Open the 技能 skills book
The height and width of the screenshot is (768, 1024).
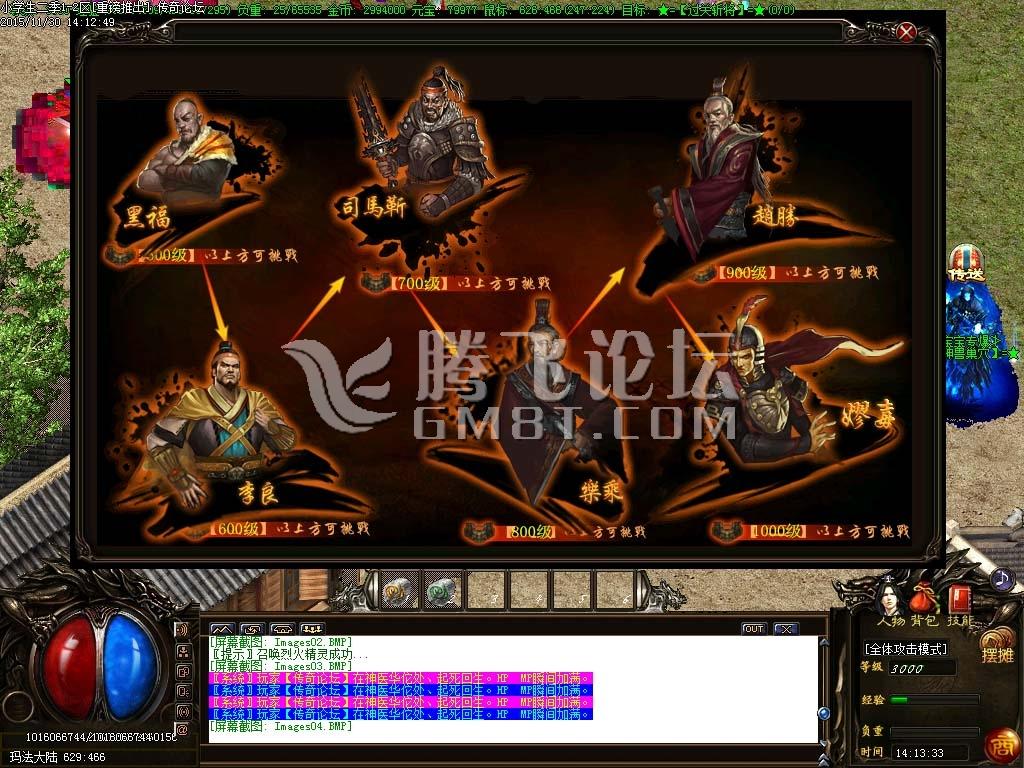(959, 604)
